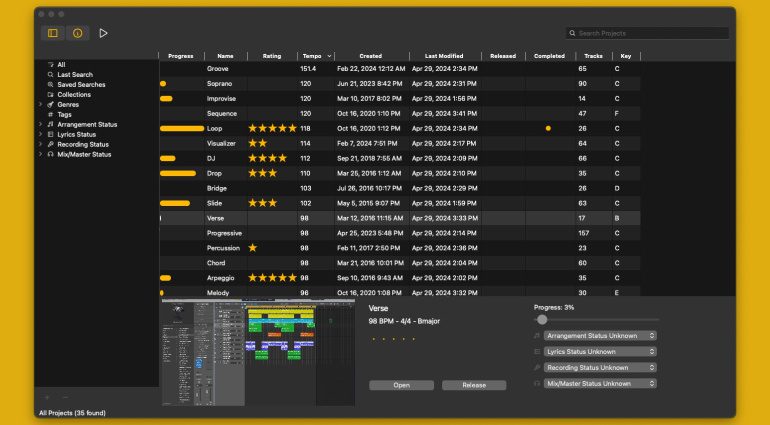770x425 pixels.
Task: Sort by the Last Modified column header
Action: (x=443, y=56)
